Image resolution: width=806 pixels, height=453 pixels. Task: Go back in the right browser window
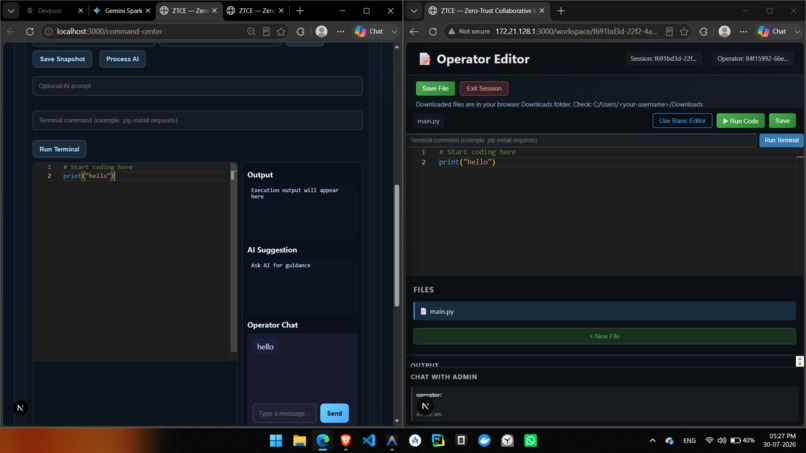(x=414, y=31)
